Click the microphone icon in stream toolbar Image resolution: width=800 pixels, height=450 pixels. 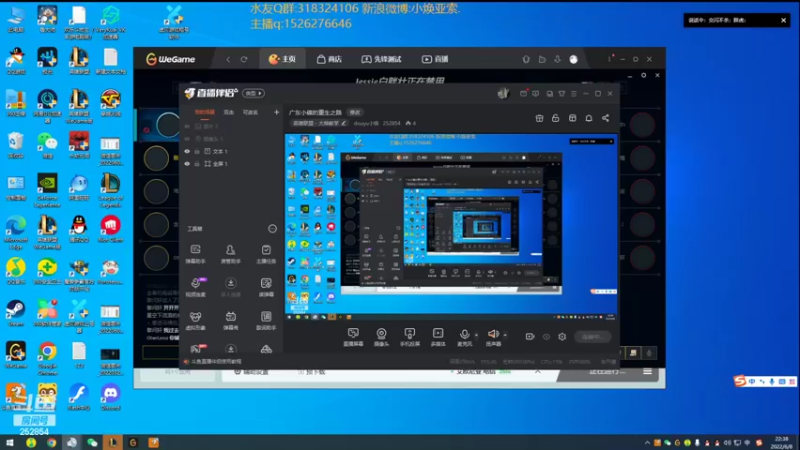click(x=464, y=334)
